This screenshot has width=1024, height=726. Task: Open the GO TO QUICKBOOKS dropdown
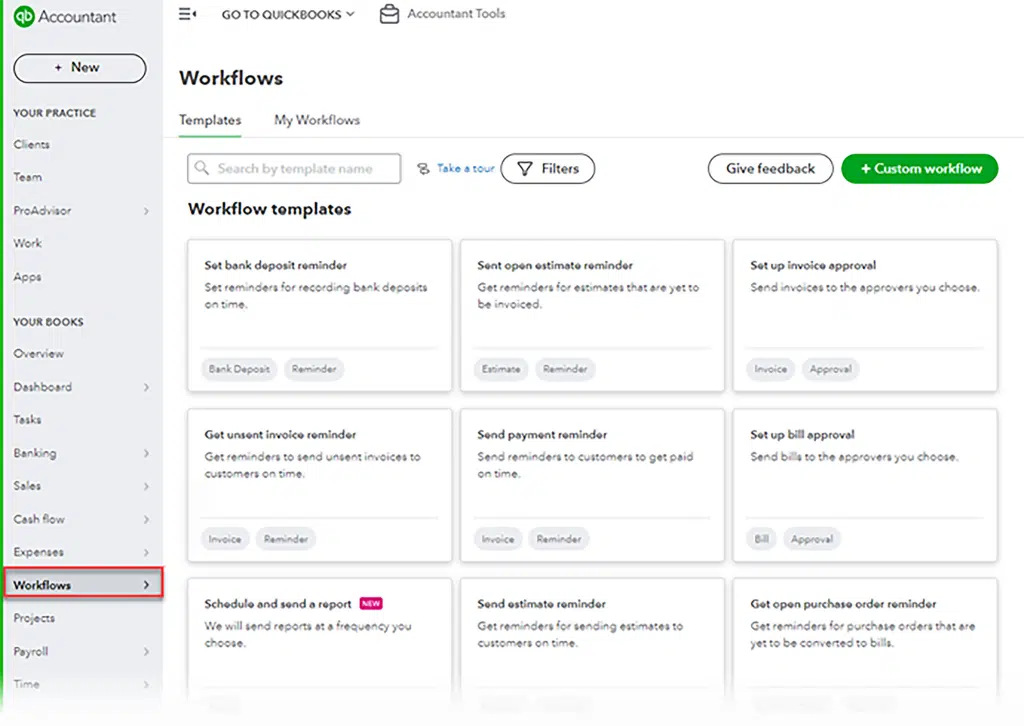pos(288,15)
